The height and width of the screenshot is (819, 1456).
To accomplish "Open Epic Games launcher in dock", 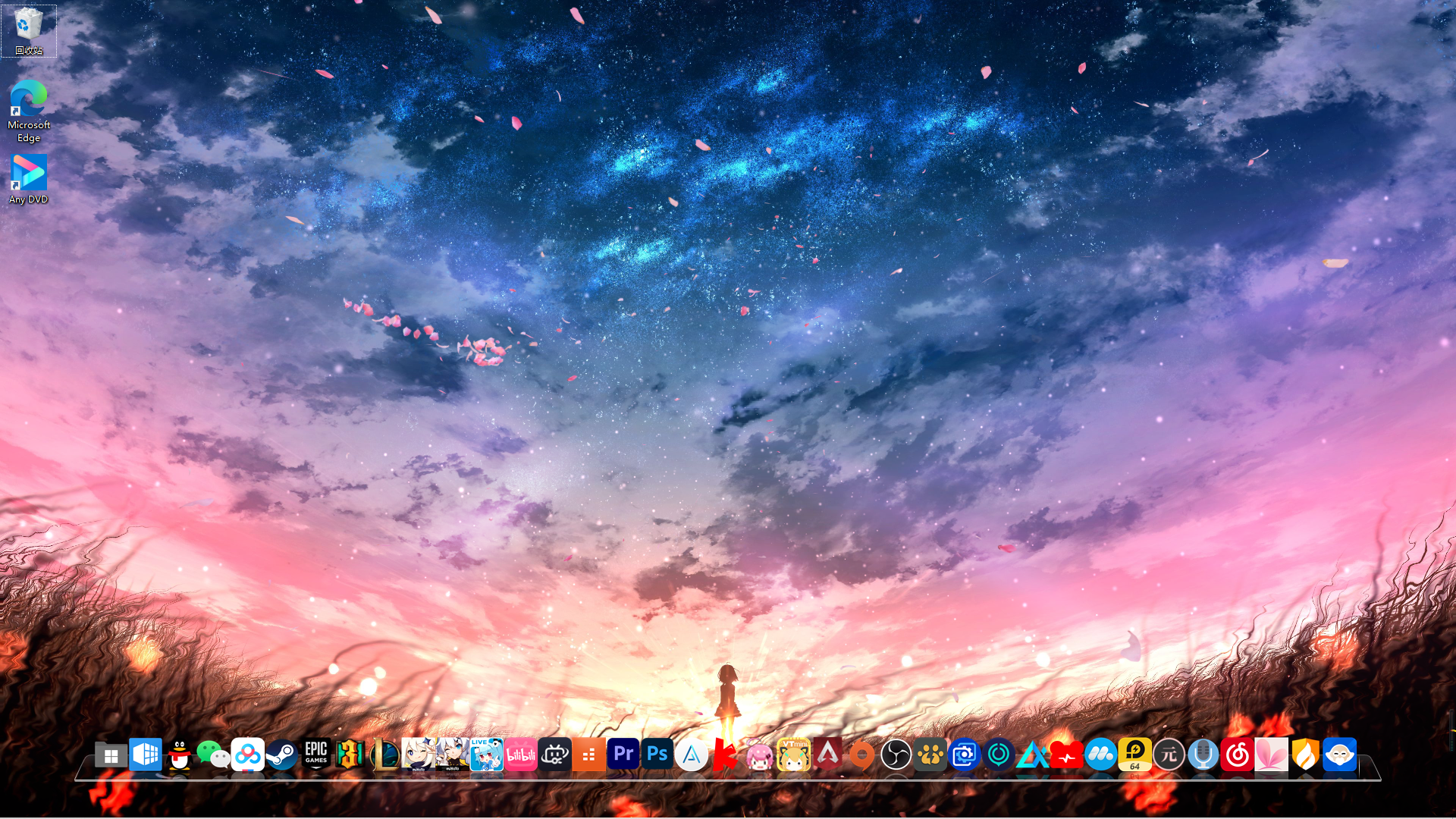I will (x=315, y=755).
